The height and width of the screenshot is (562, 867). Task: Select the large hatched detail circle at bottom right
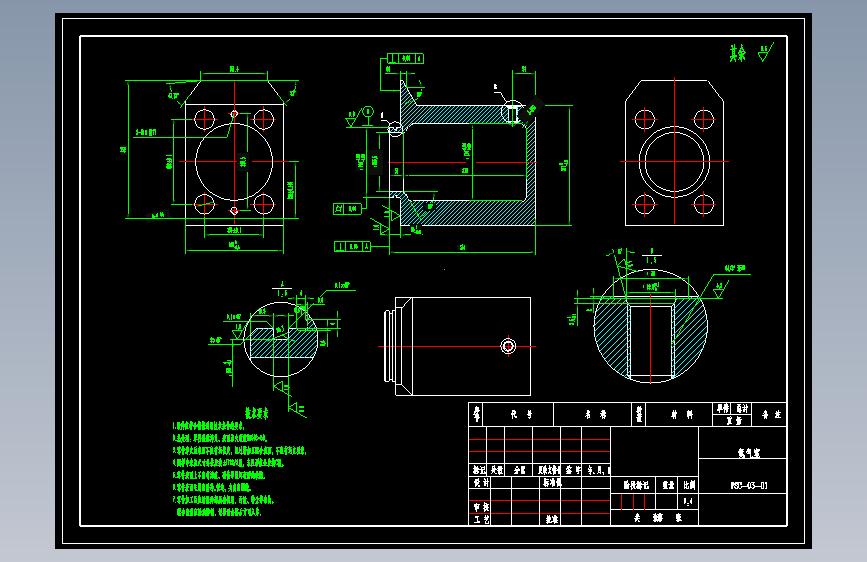point(650,326)
